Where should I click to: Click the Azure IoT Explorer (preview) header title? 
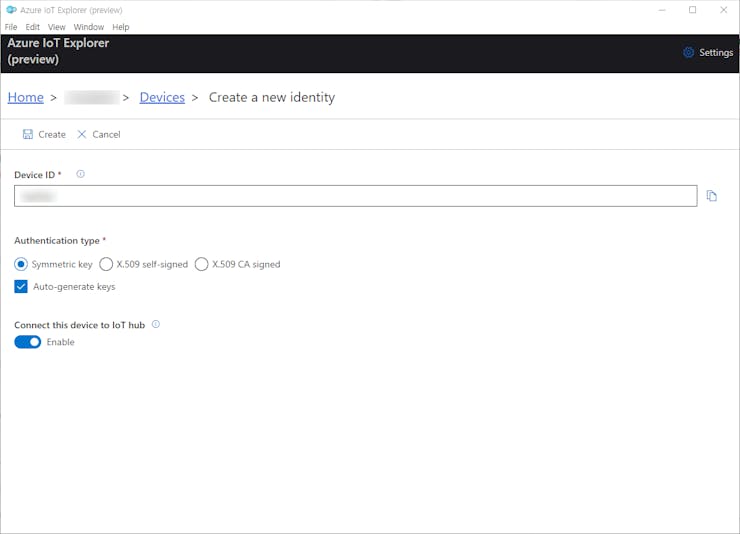[x=58, y=51]
